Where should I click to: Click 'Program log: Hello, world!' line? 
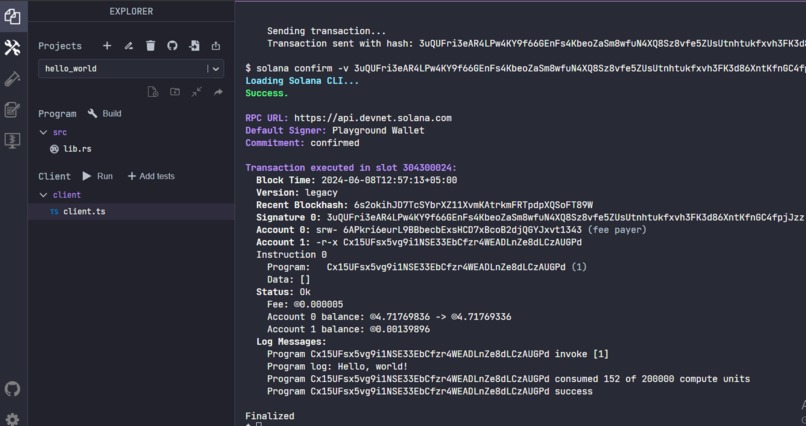point(337,366)
